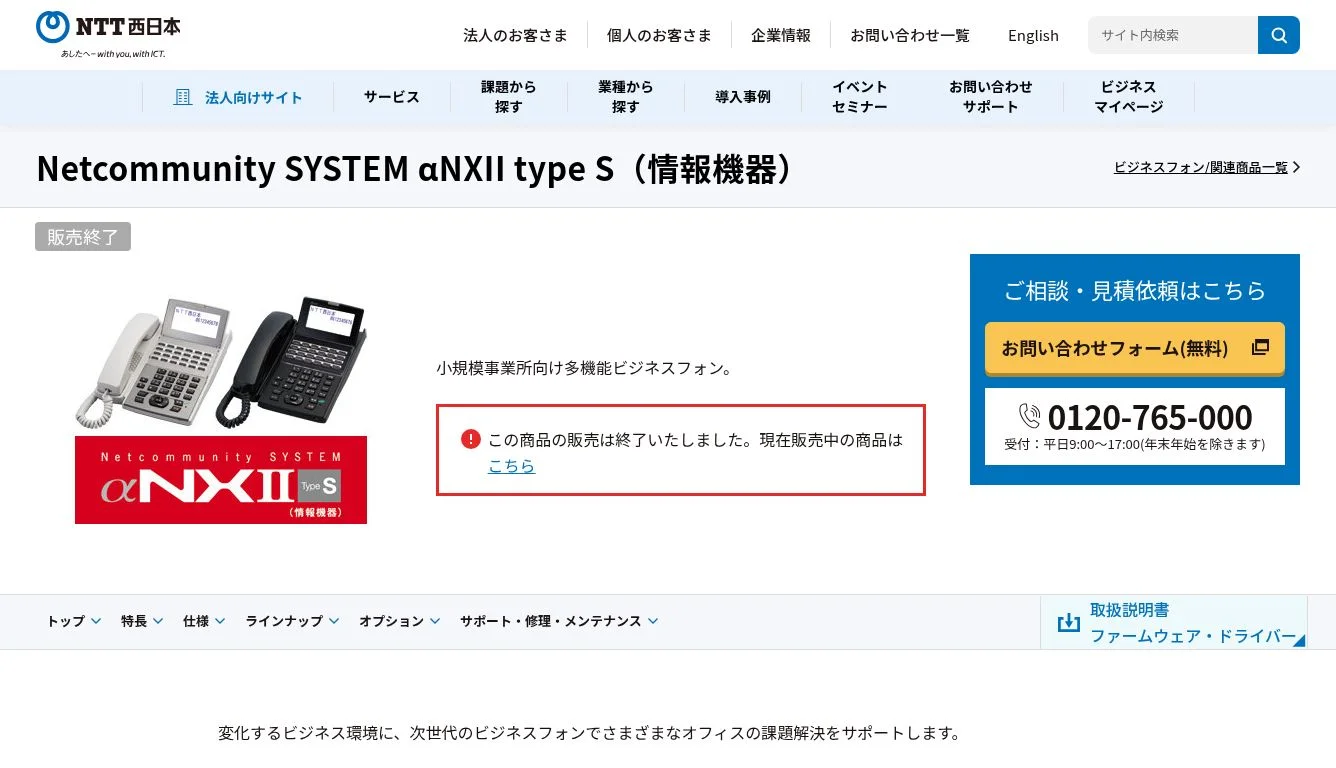Image resolution: width=1336 pixels, height=768 pixels.
Task: Open 法人のお客さま in header
Action: [x=515, y=35]
